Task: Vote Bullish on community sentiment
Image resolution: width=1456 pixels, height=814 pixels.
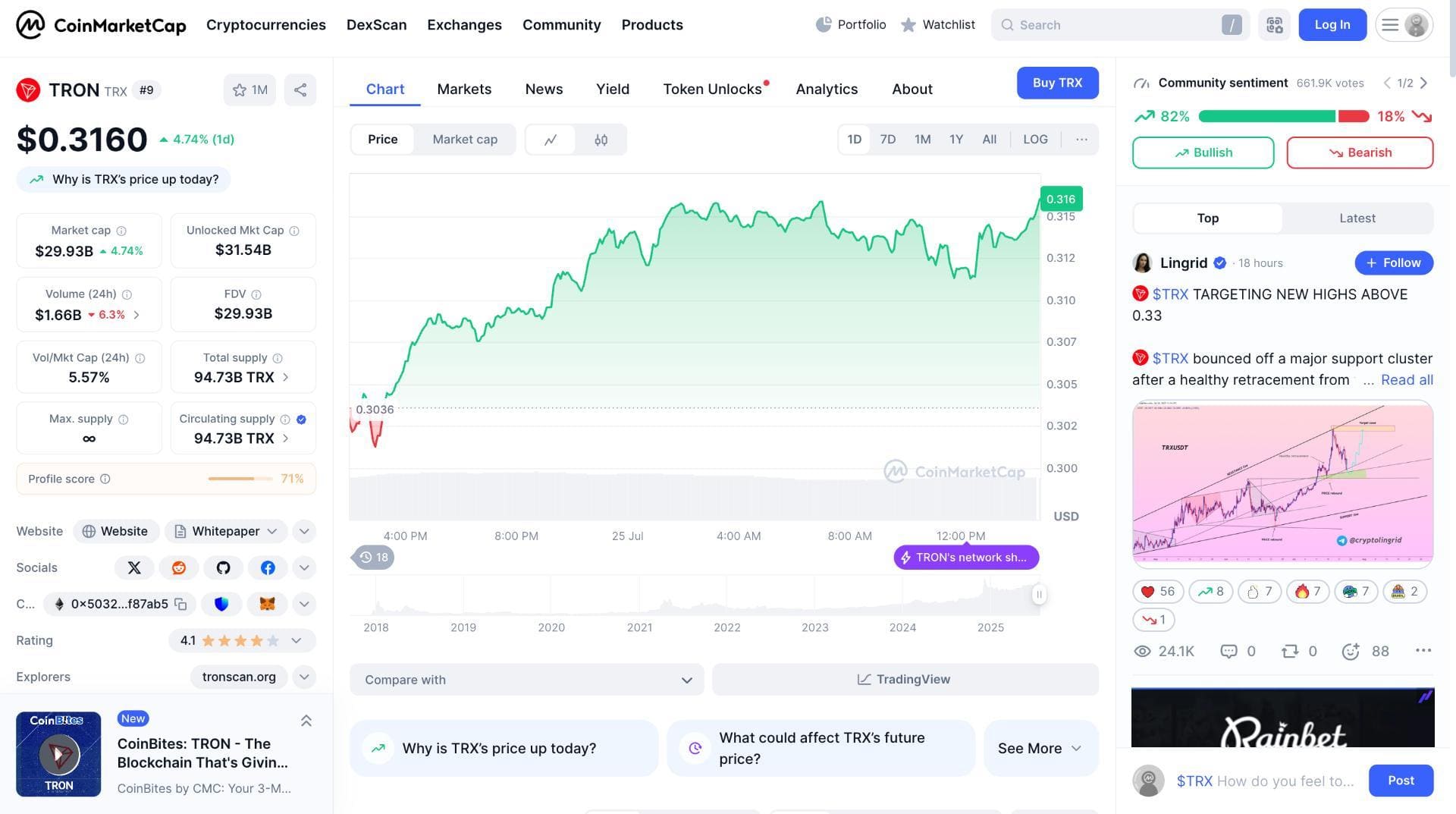Action: point(1203,152)
